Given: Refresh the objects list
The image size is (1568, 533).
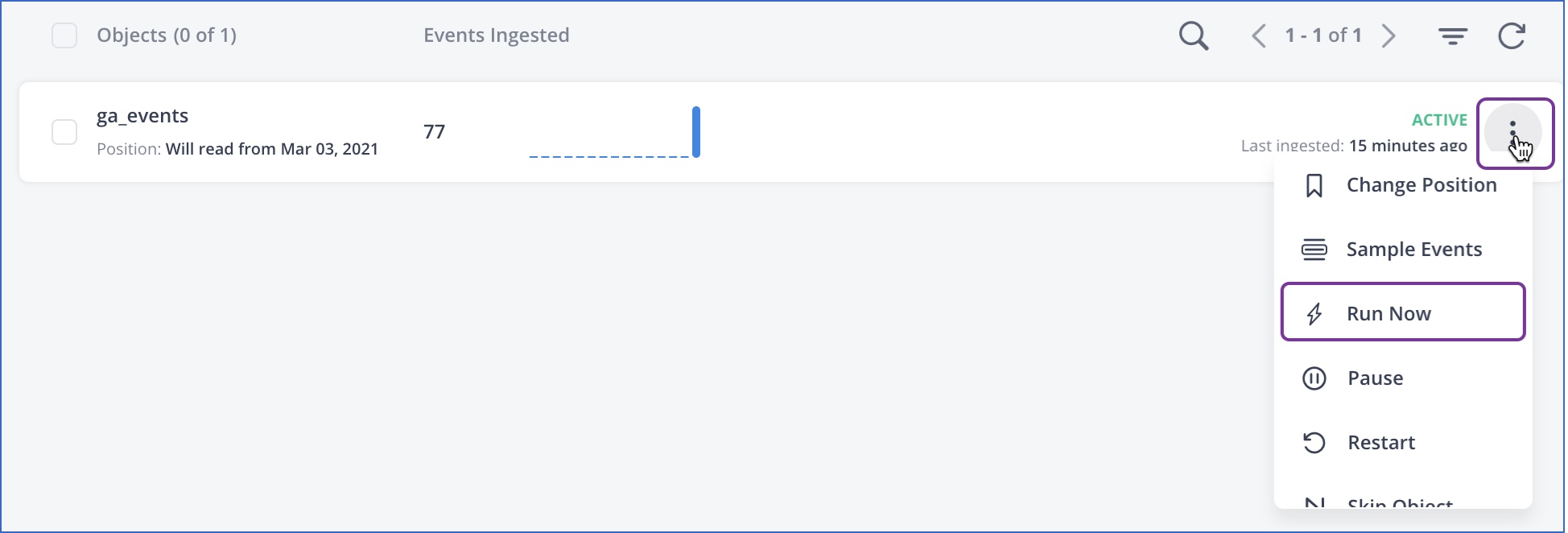Looking at the screenshot, I should tap(1512, 35).
